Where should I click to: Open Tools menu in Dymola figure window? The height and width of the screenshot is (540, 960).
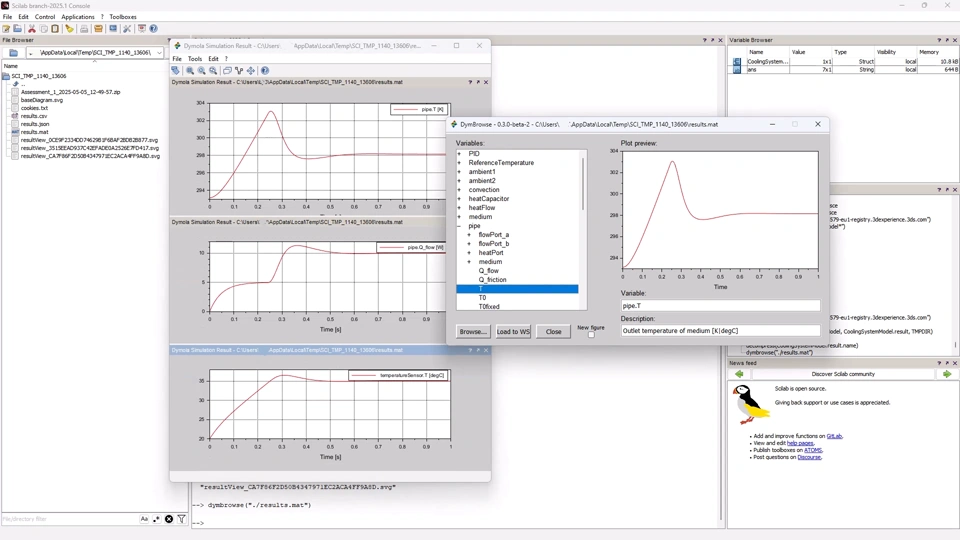click(195, 59)
